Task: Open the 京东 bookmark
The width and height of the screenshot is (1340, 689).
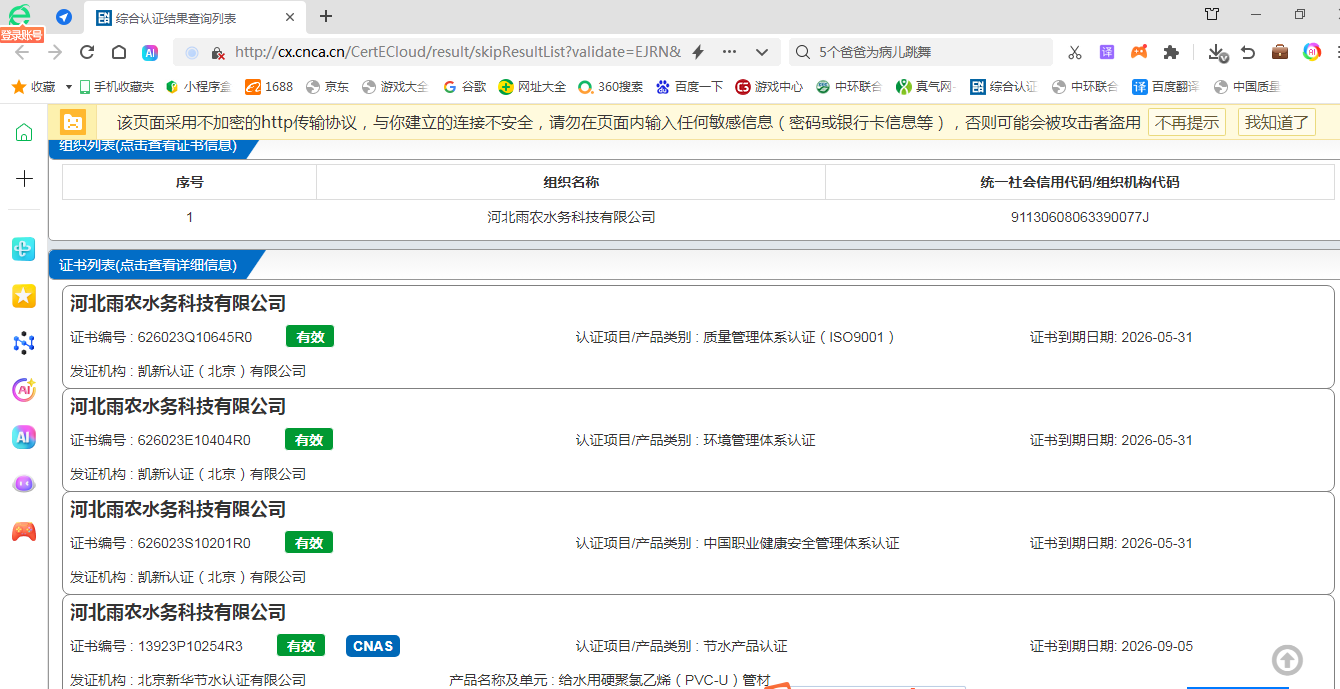Action: [x=328, y=87]
